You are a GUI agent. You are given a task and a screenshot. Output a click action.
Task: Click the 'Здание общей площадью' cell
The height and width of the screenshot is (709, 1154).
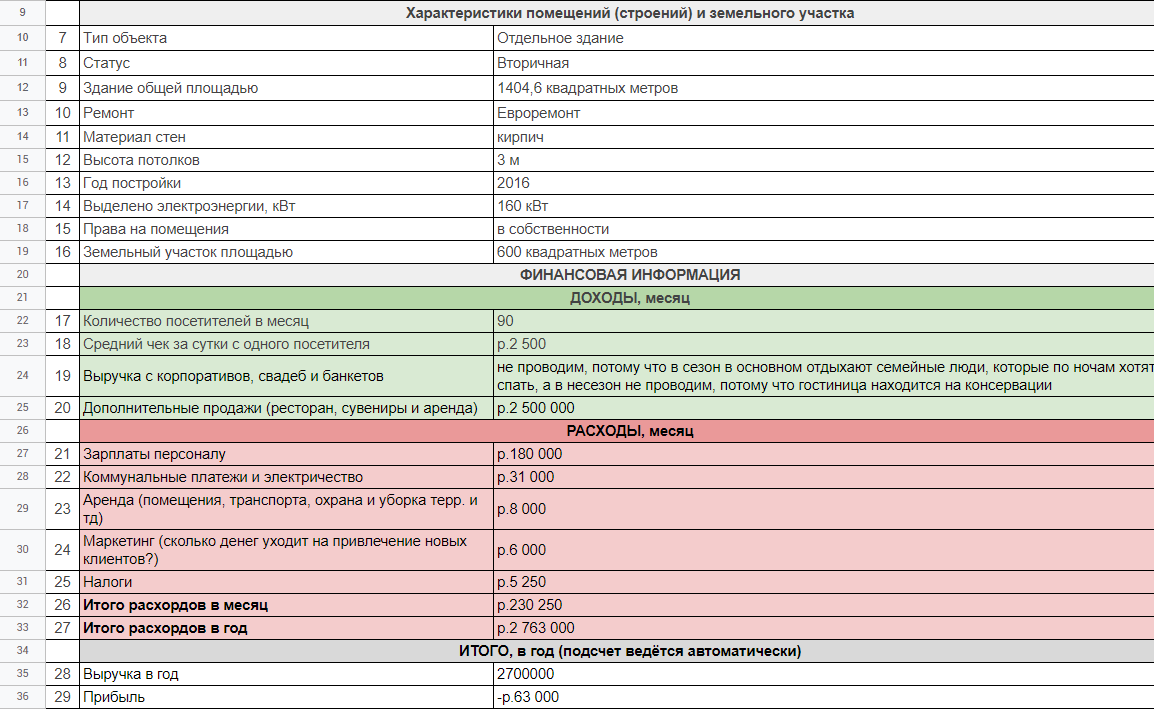click(x=286, y=88)
